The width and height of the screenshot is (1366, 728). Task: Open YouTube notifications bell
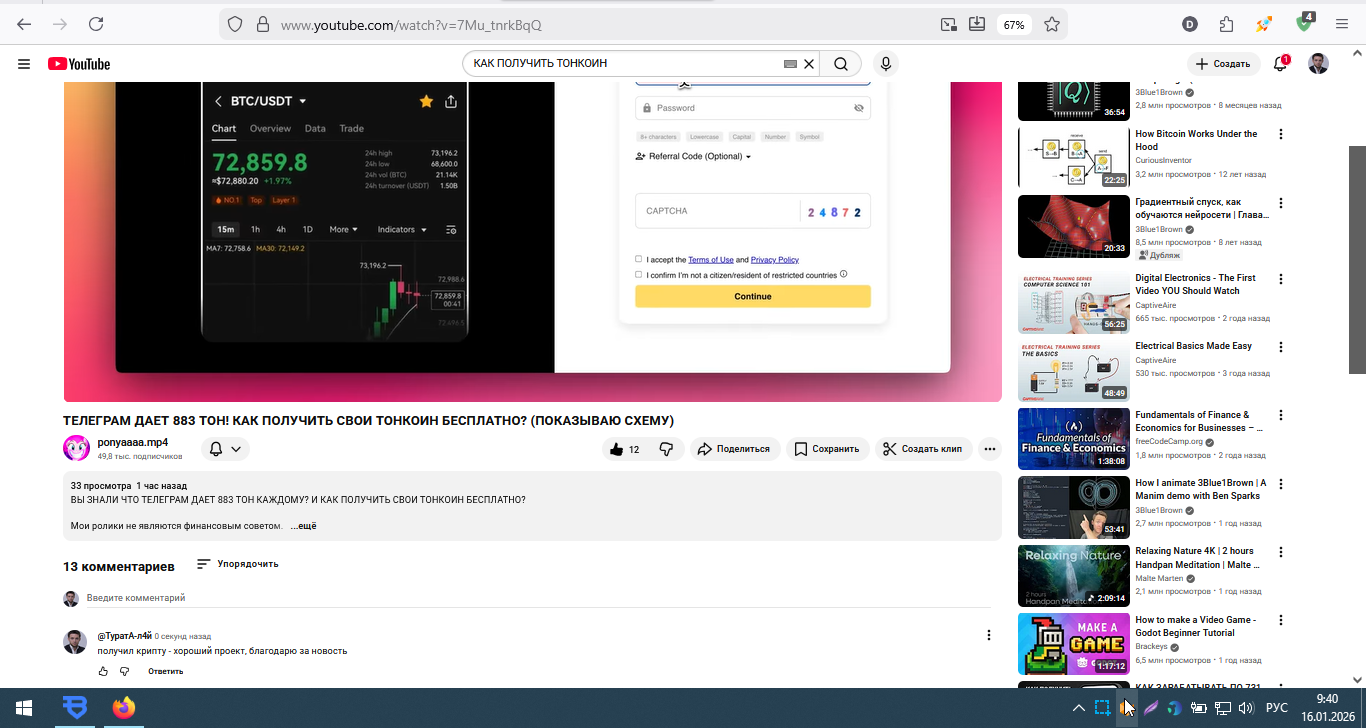click(1281, 63)
